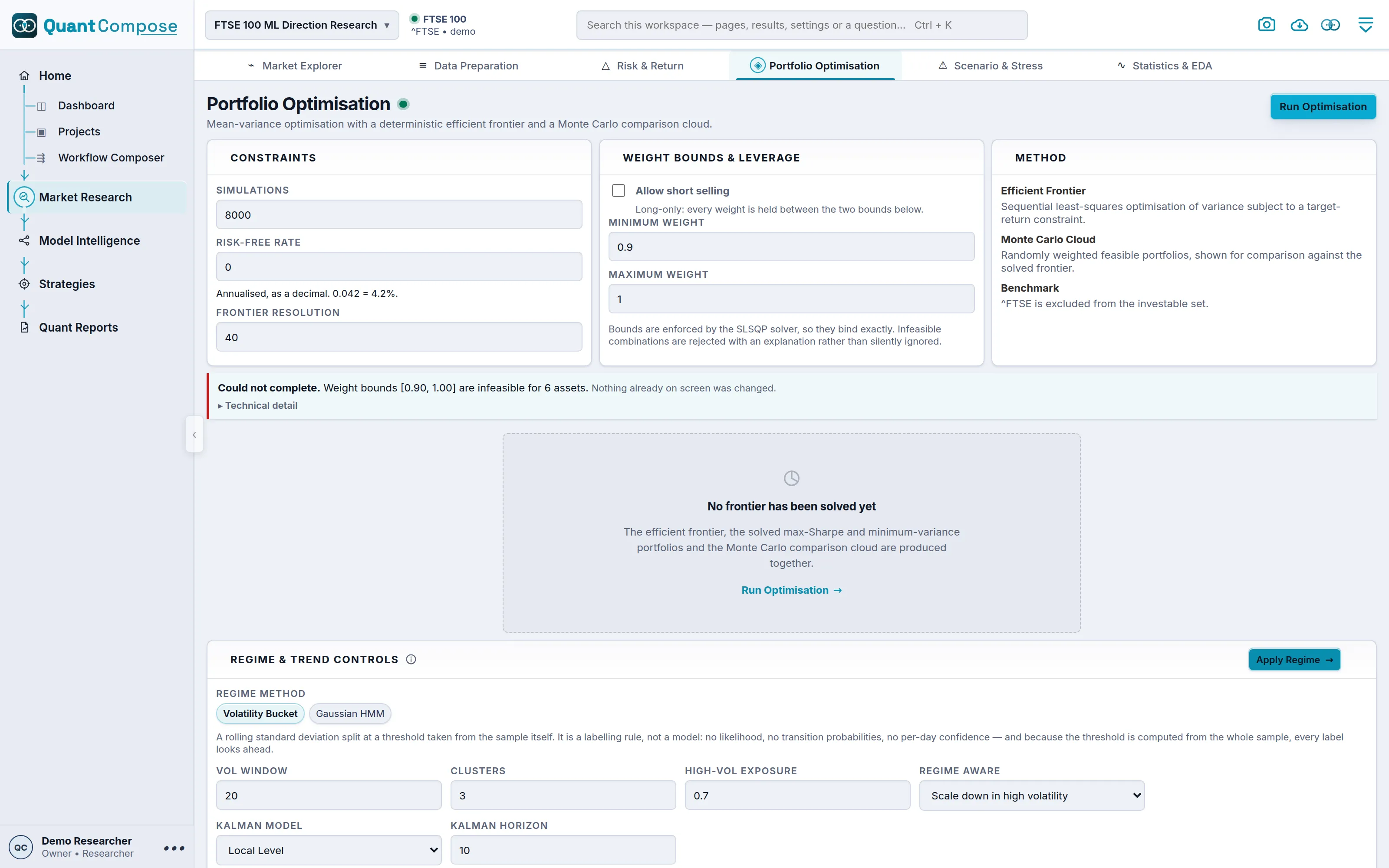This screenshot has width=1389, height=868.
Task: Click the Strategies target icon
Action: [x=24, y=284]
